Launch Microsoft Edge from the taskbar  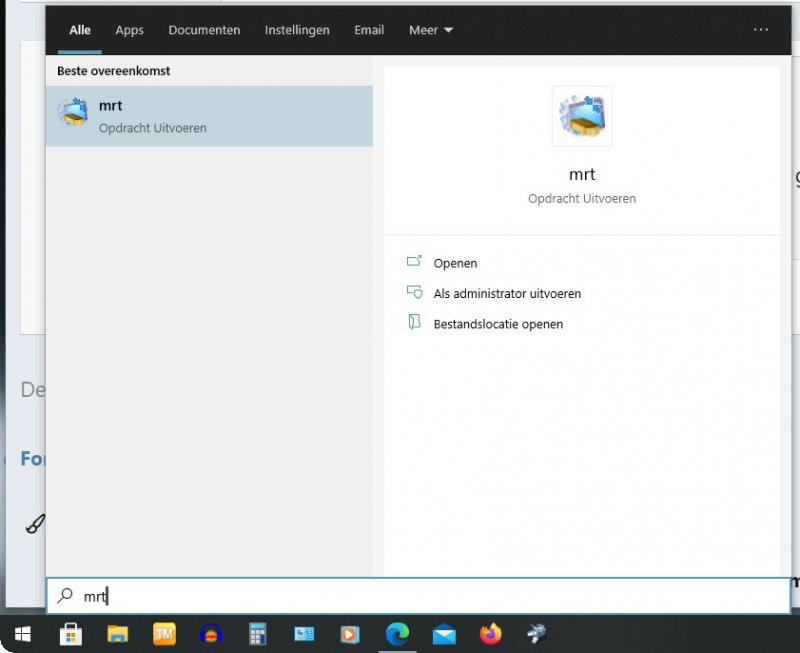[398, 634]
